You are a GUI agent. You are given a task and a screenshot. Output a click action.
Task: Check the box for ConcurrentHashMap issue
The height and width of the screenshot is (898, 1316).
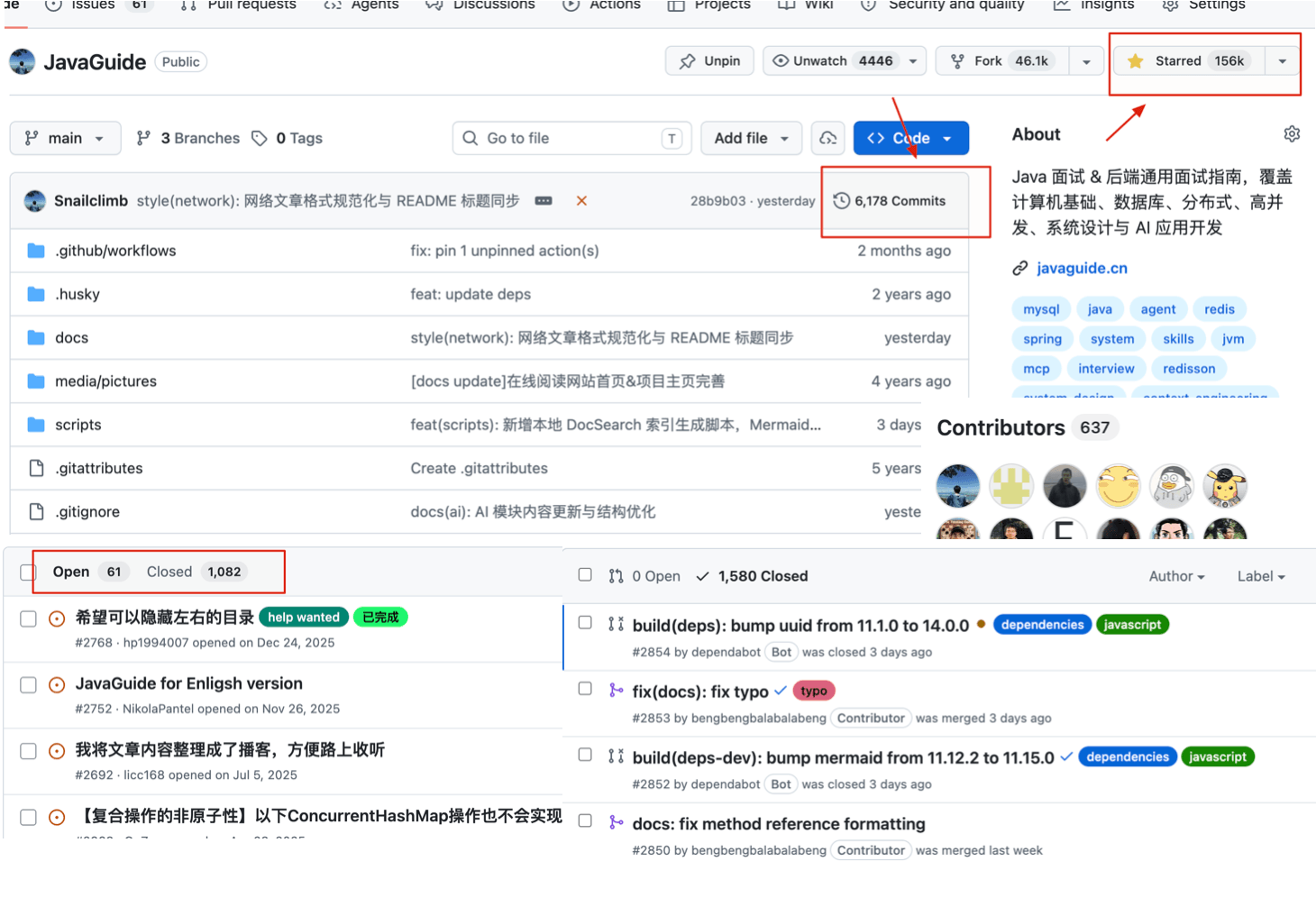coord(28,817)
